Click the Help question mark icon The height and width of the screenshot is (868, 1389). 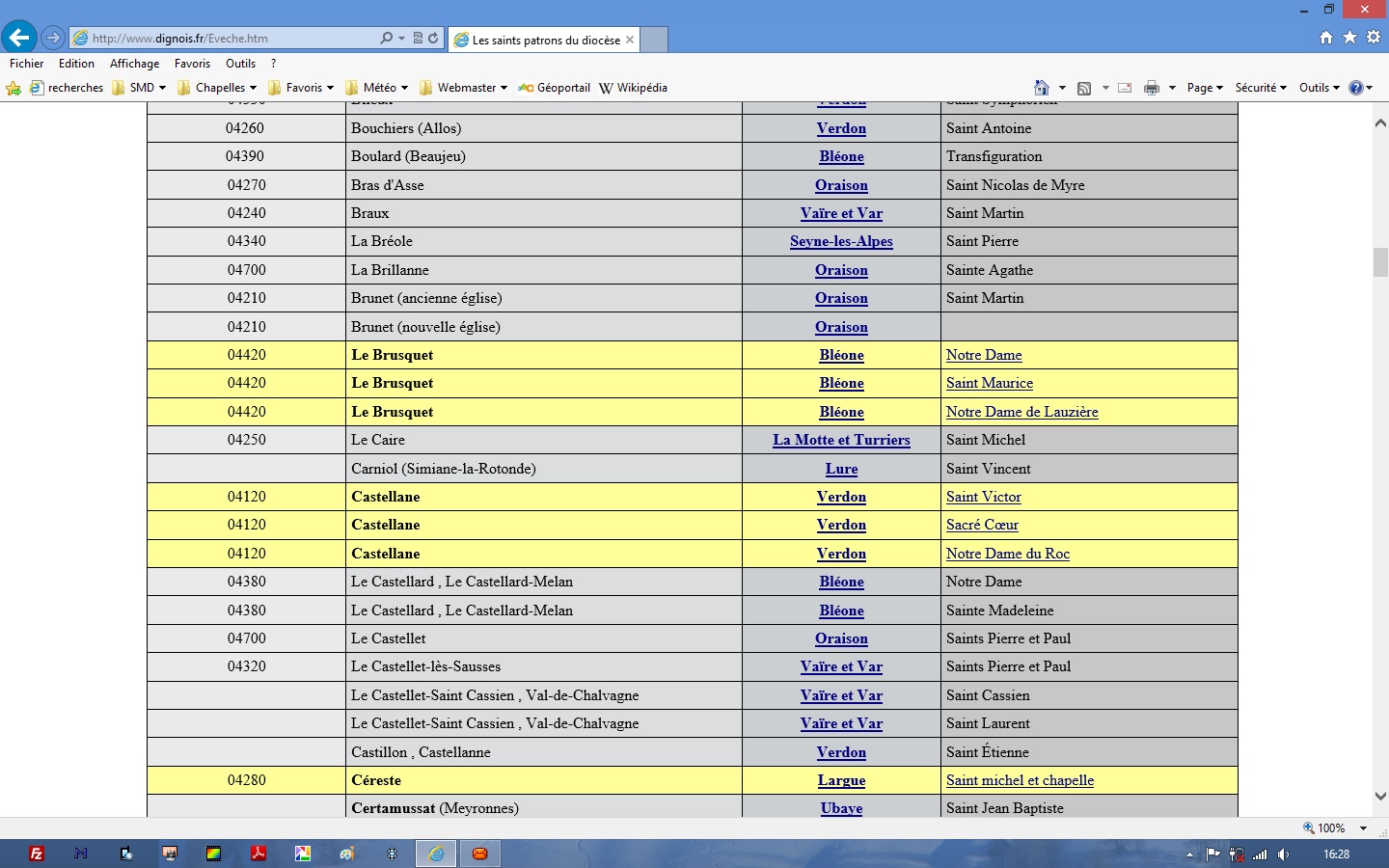(1355, 88)
